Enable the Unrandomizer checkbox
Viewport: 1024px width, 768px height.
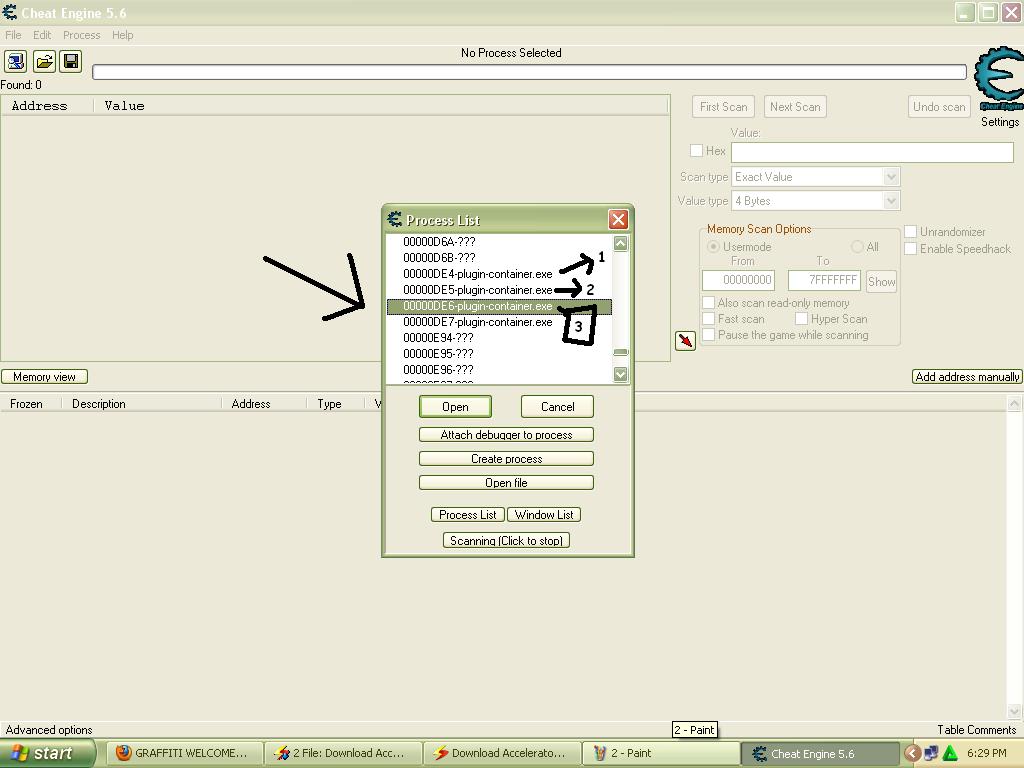click(910, 232)
